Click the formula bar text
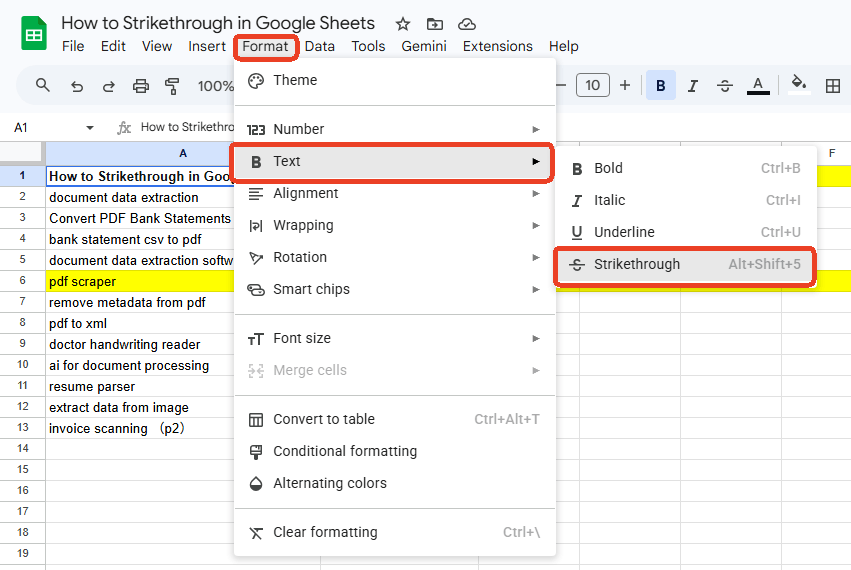Screen dimensions: 851x570 pos(187,127)
